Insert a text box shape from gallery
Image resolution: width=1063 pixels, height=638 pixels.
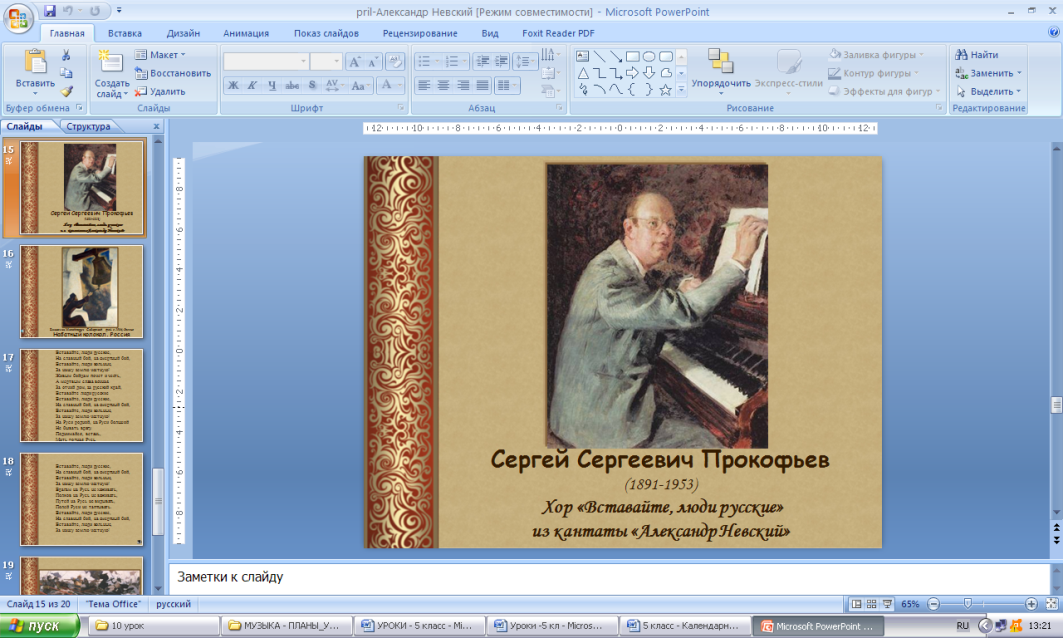(x=582, y=56)
